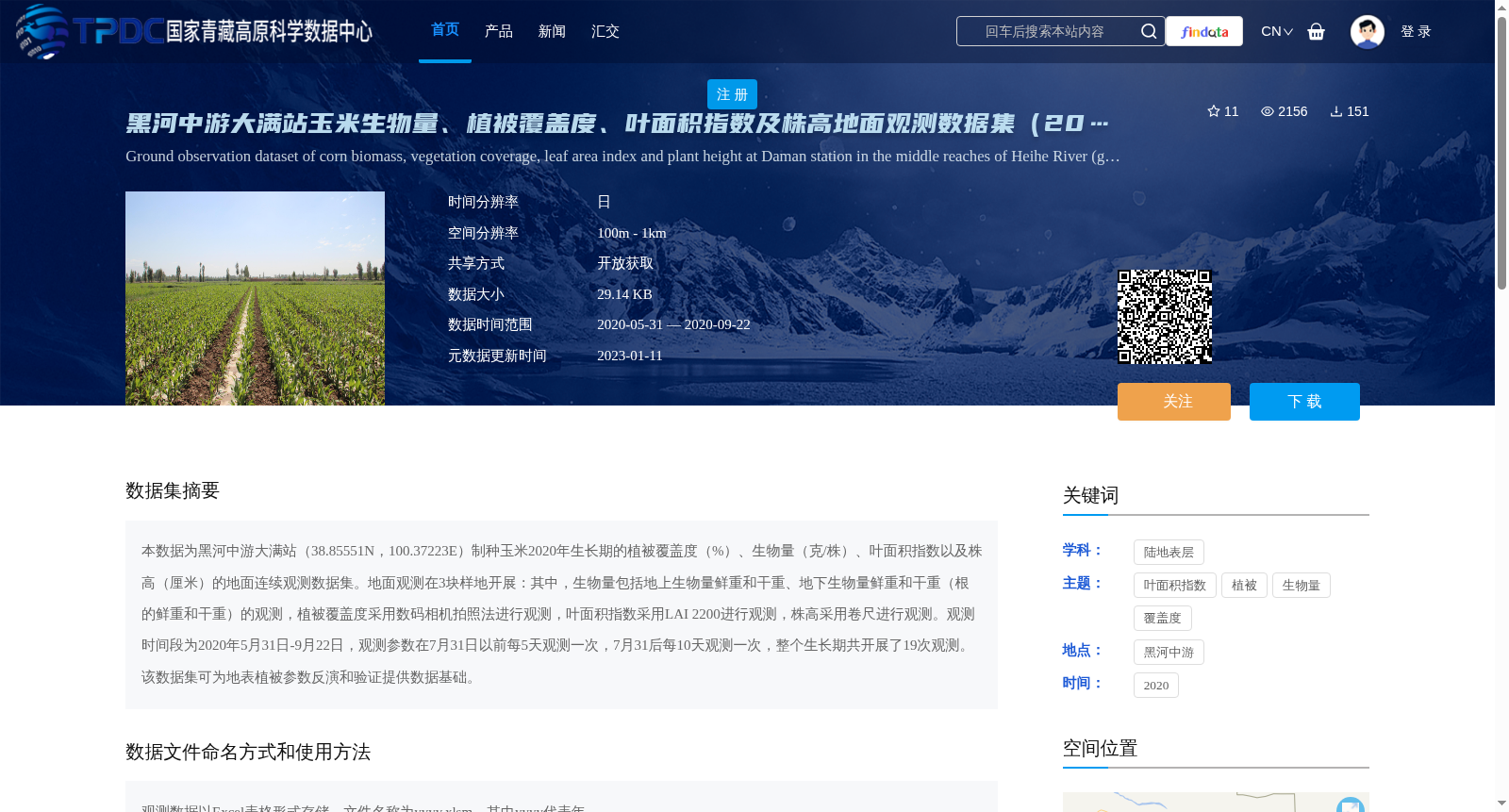This screenshot has width=1509, height=812.
Task: Click the 29.14 KB data size value
Action: tap(624, 294)
